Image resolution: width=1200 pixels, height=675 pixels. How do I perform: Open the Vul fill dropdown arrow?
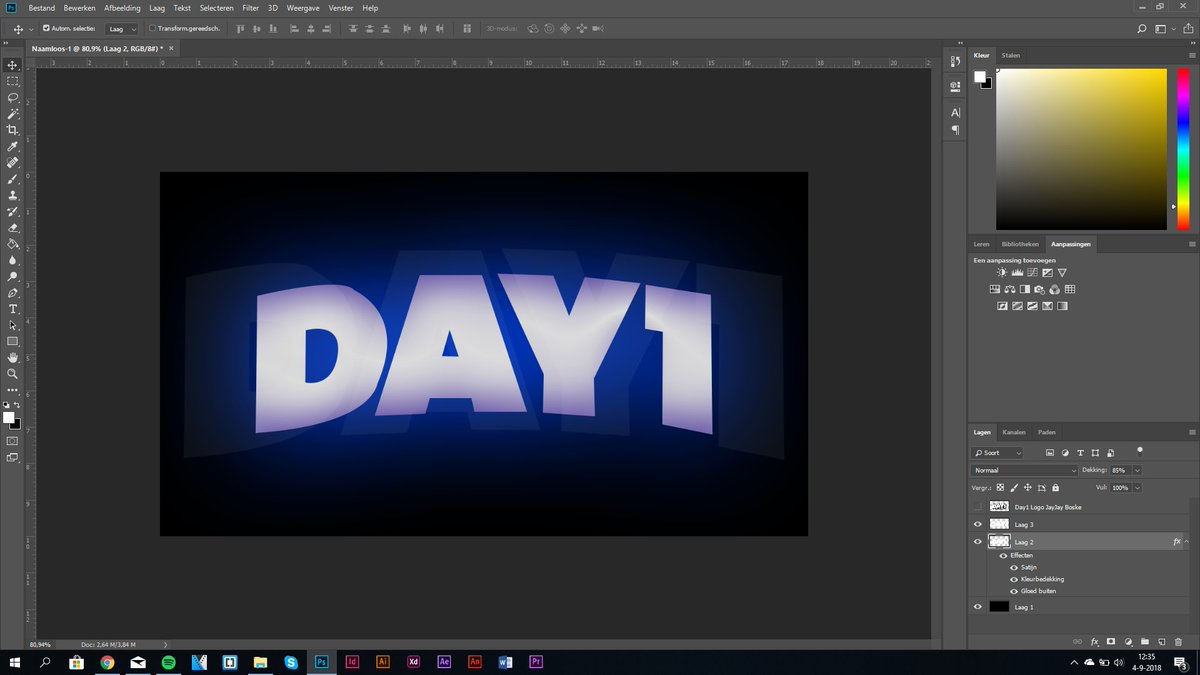(1138, 488)
